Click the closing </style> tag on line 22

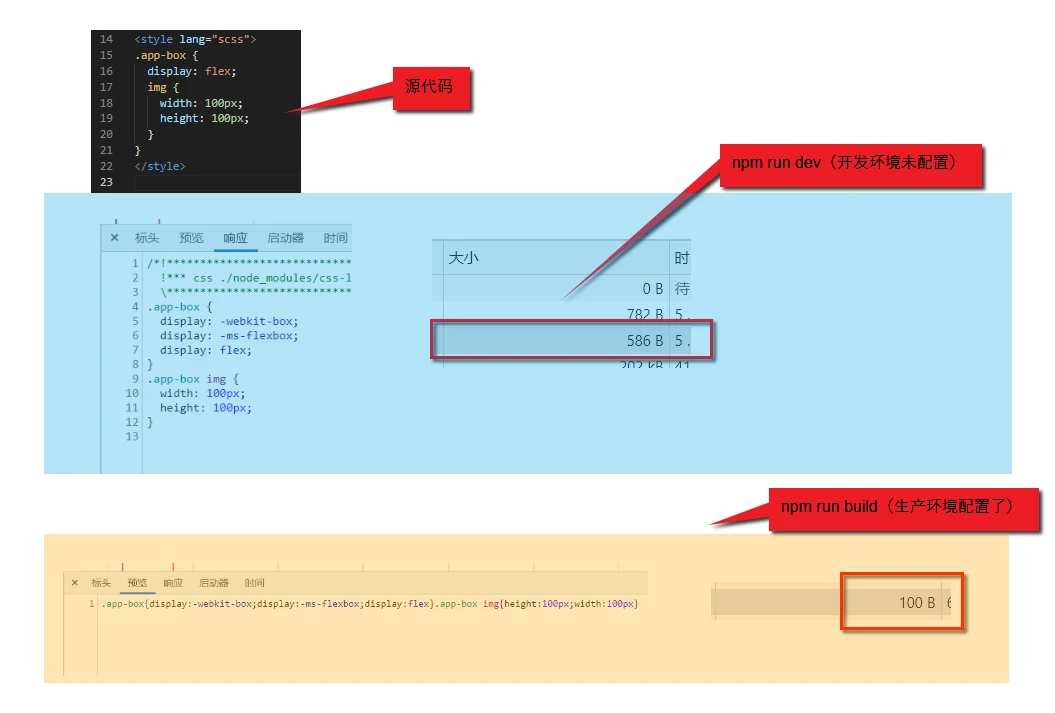(x=159, y=166)
